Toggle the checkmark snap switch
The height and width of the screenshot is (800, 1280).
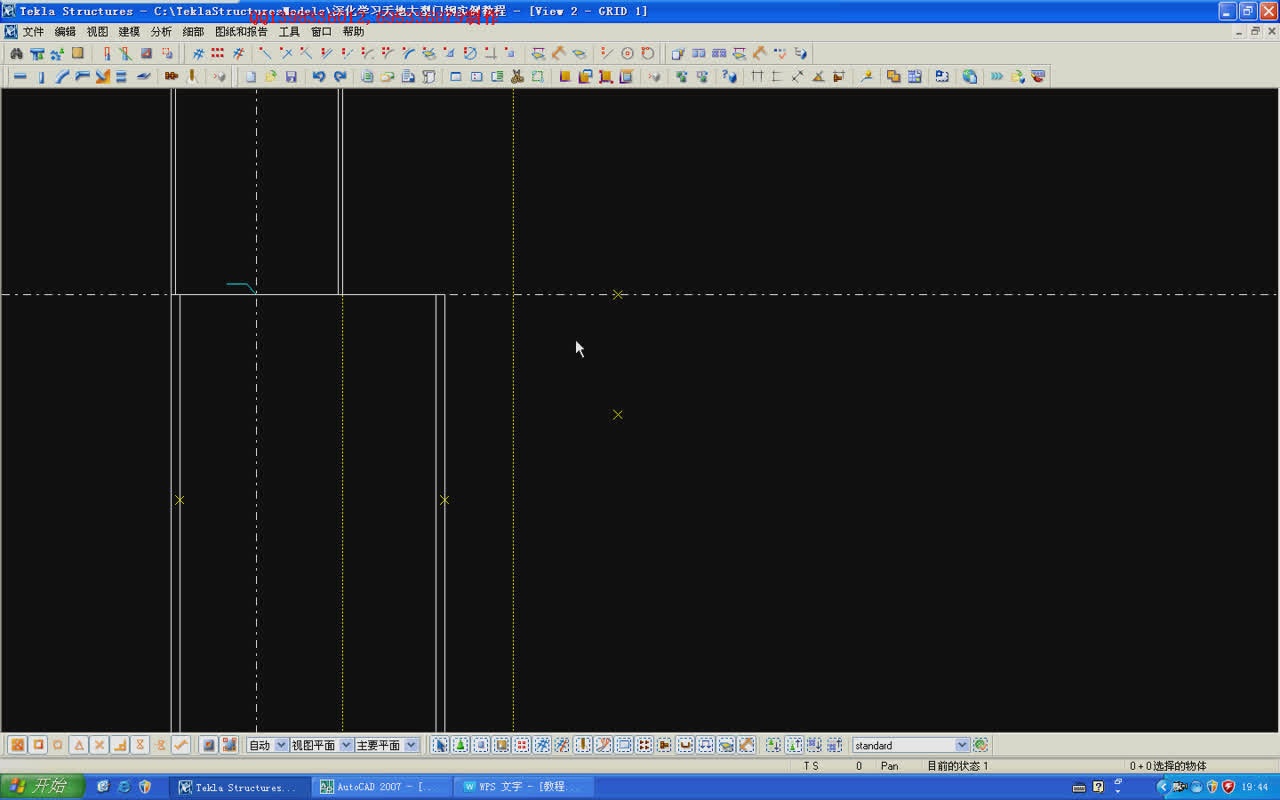[x=181, y=745]
